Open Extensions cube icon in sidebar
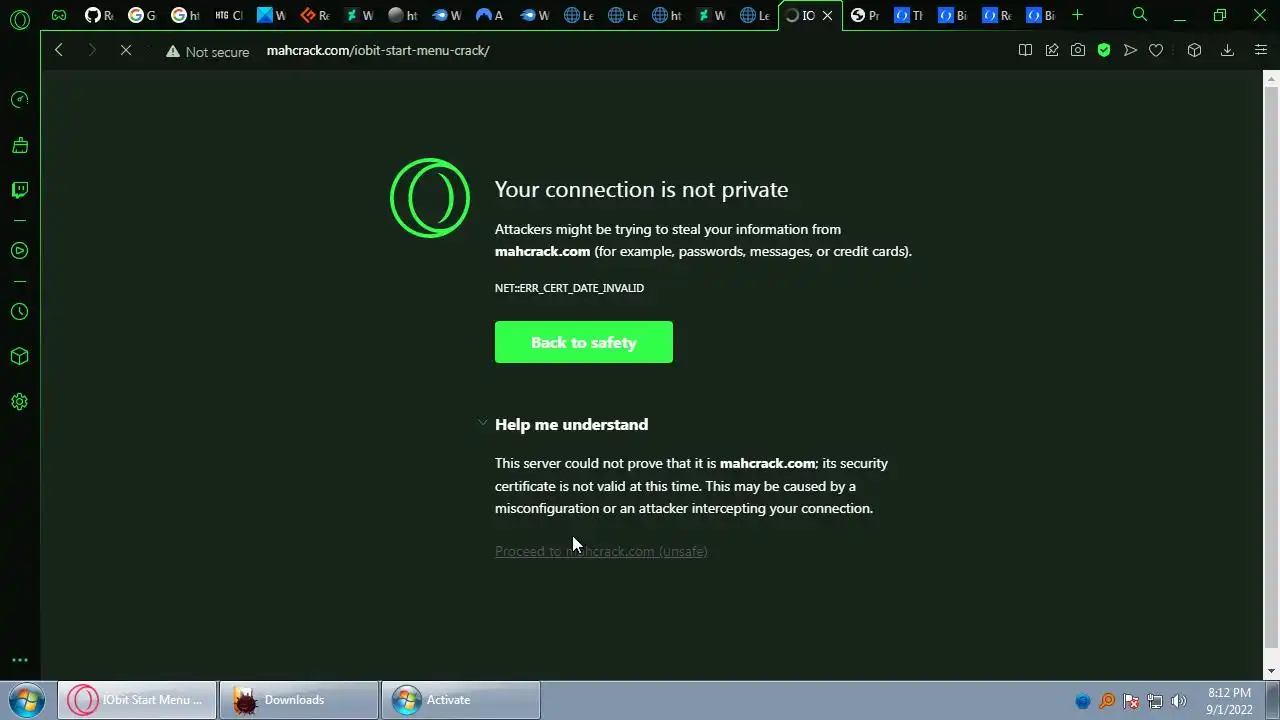This screenshot has width=1280, height=720. click(x=19, y=357)
